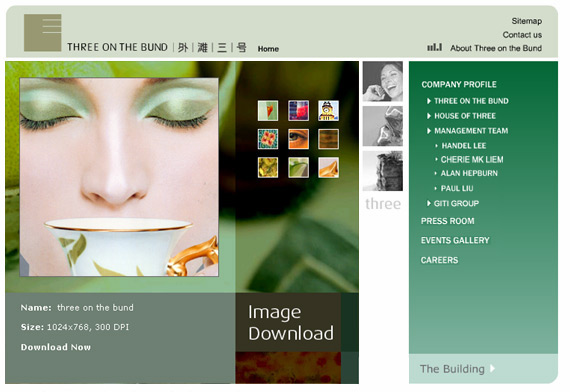Go to the Home page link

268,49
